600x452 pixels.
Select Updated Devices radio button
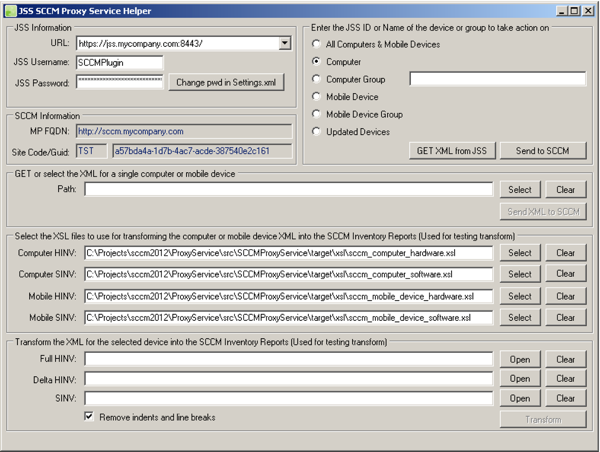tap(316, 132)
